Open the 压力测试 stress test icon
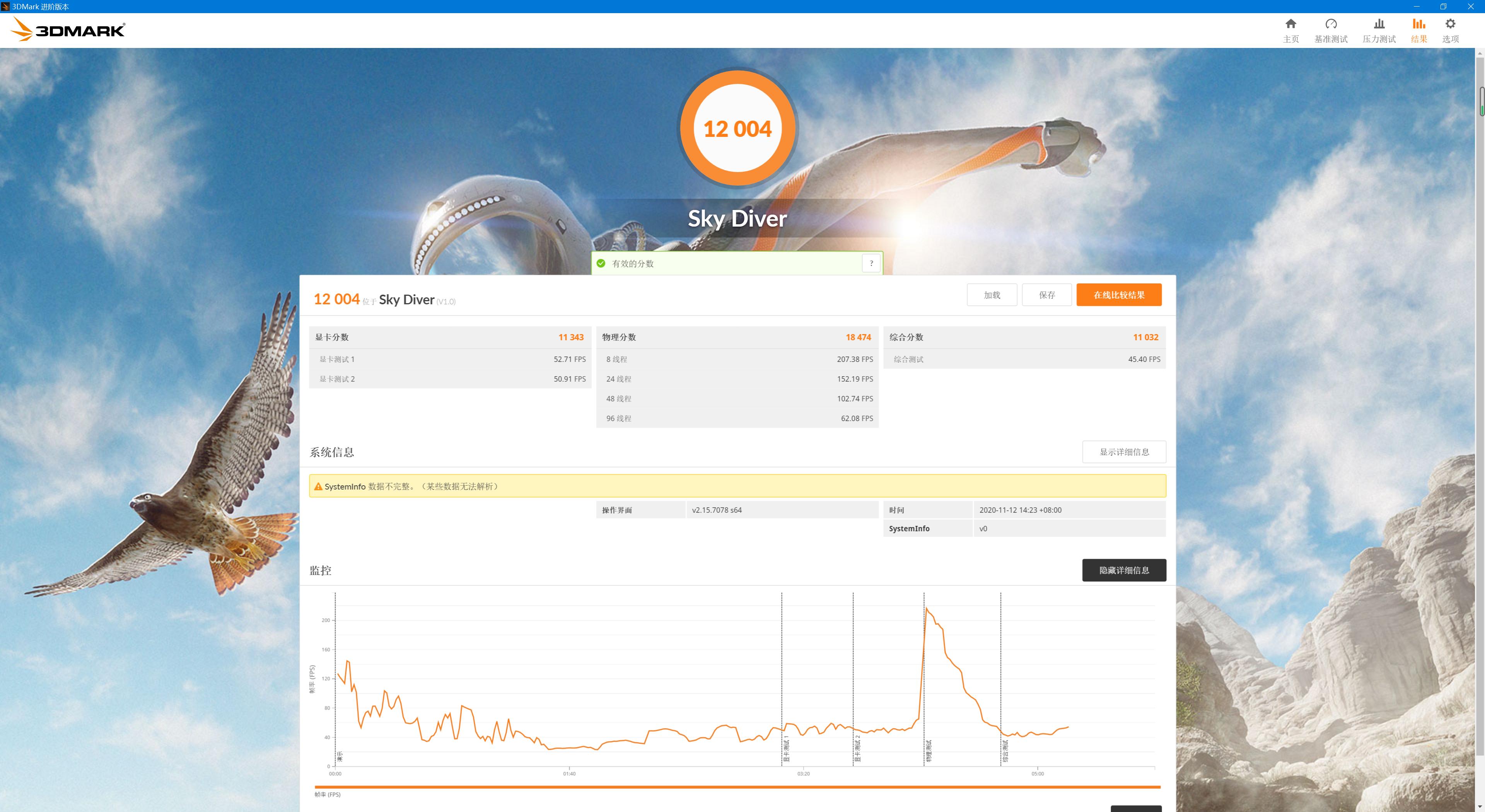 1379,24
